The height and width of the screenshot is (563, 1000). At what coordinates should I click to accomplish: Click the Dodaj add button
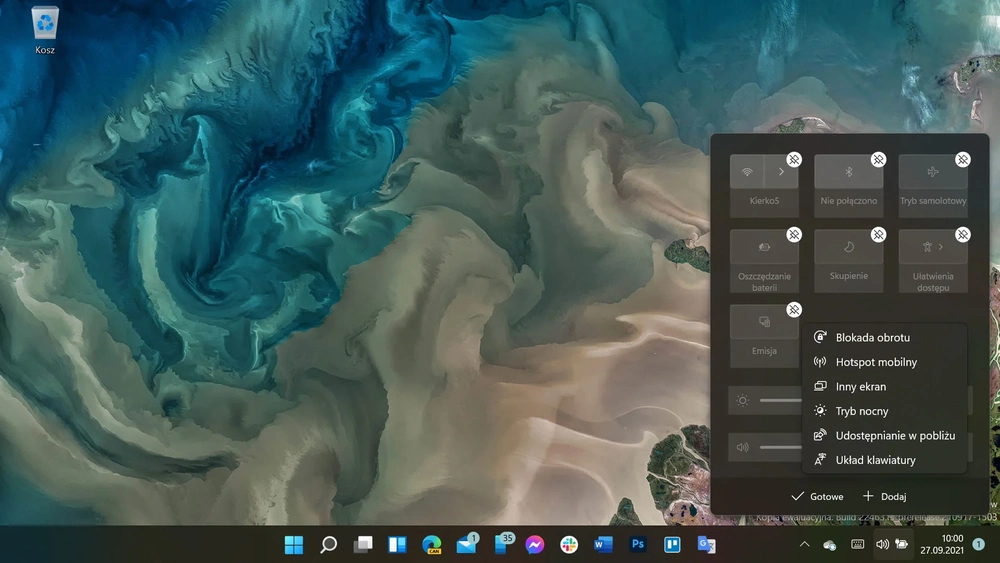pos(884,496)
